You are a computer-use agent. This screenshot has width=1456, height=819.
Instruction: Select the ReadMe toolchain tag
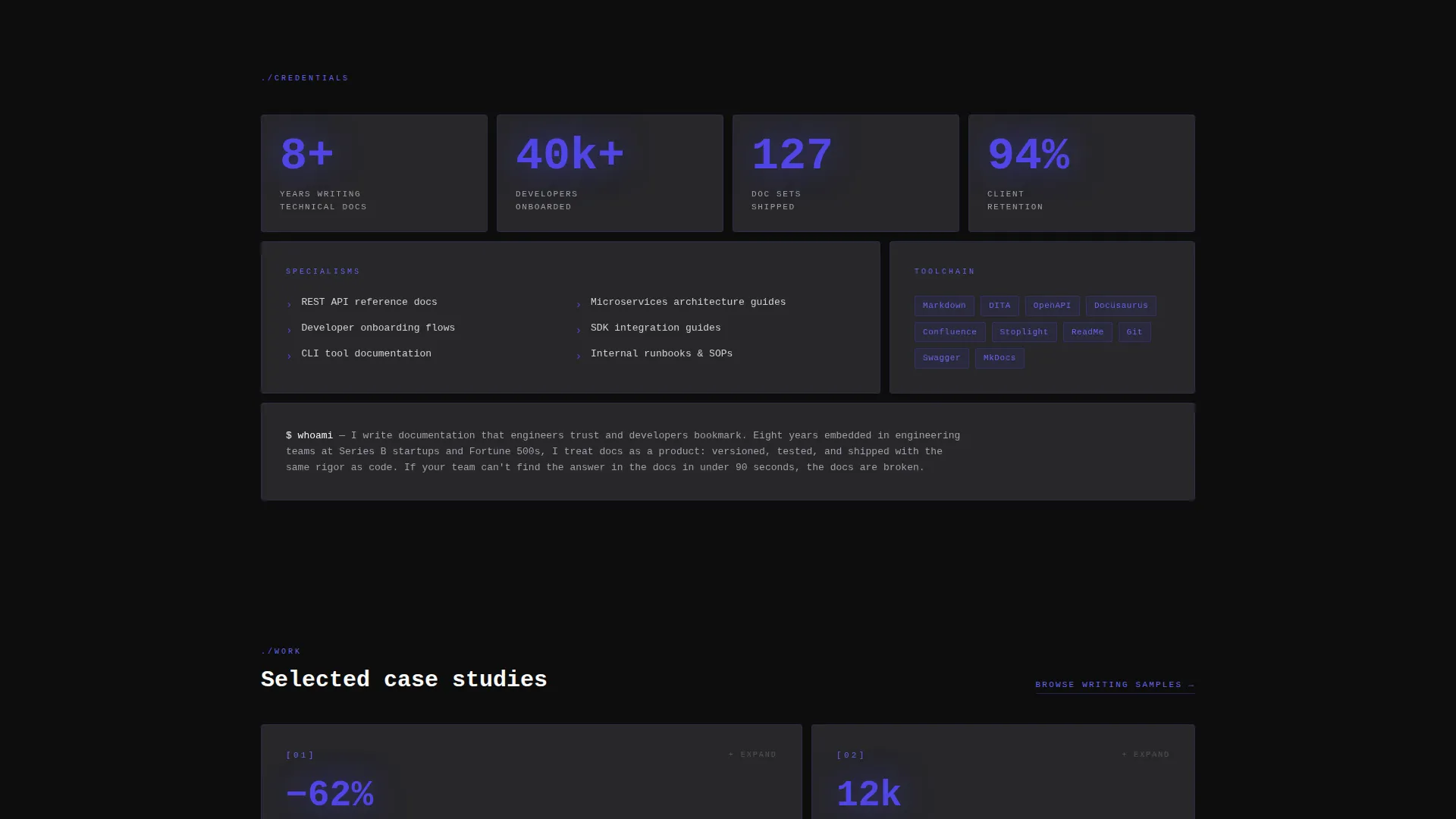tap(1087, 332)
